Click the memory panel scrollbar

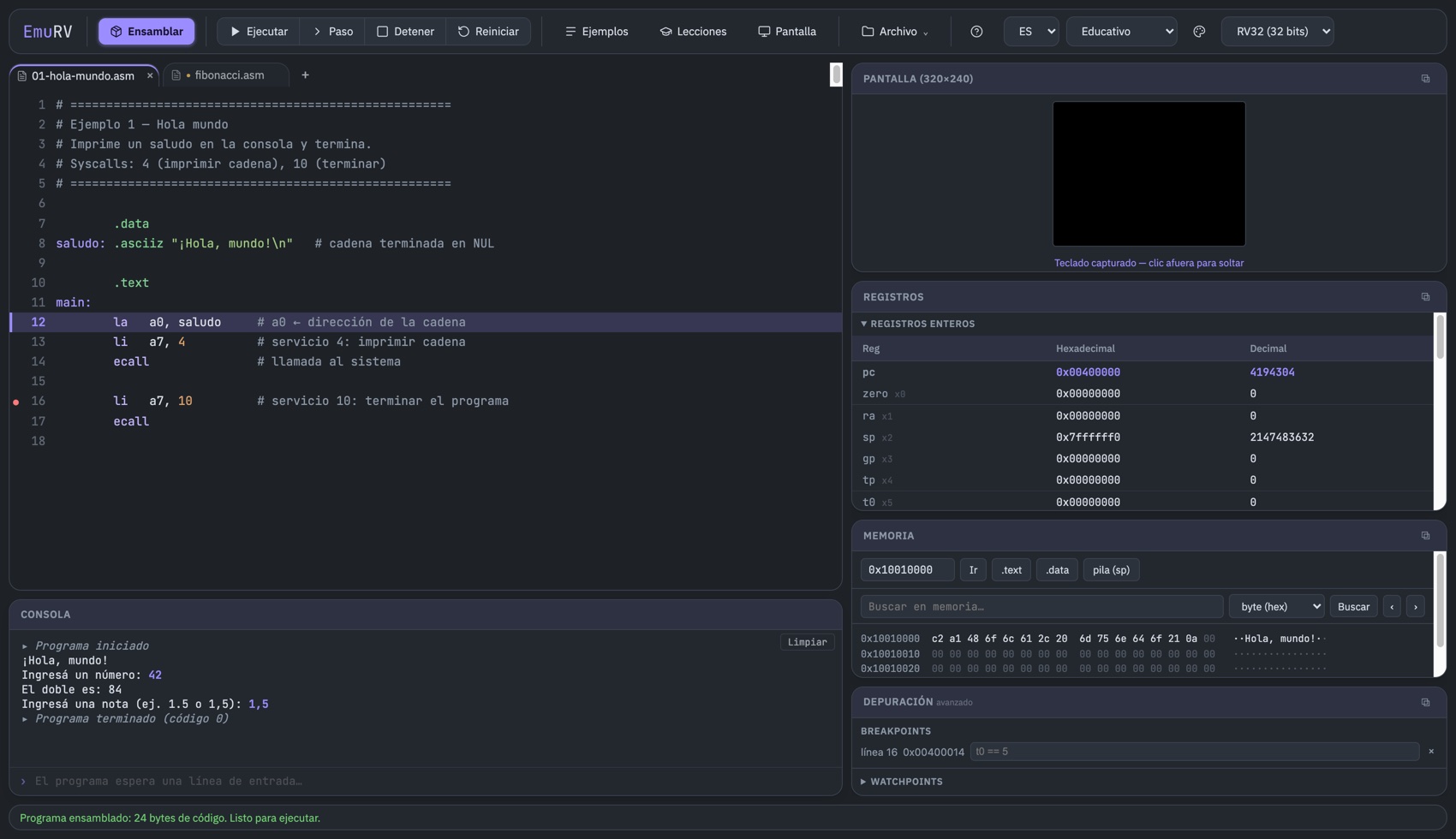[1440, 600]
